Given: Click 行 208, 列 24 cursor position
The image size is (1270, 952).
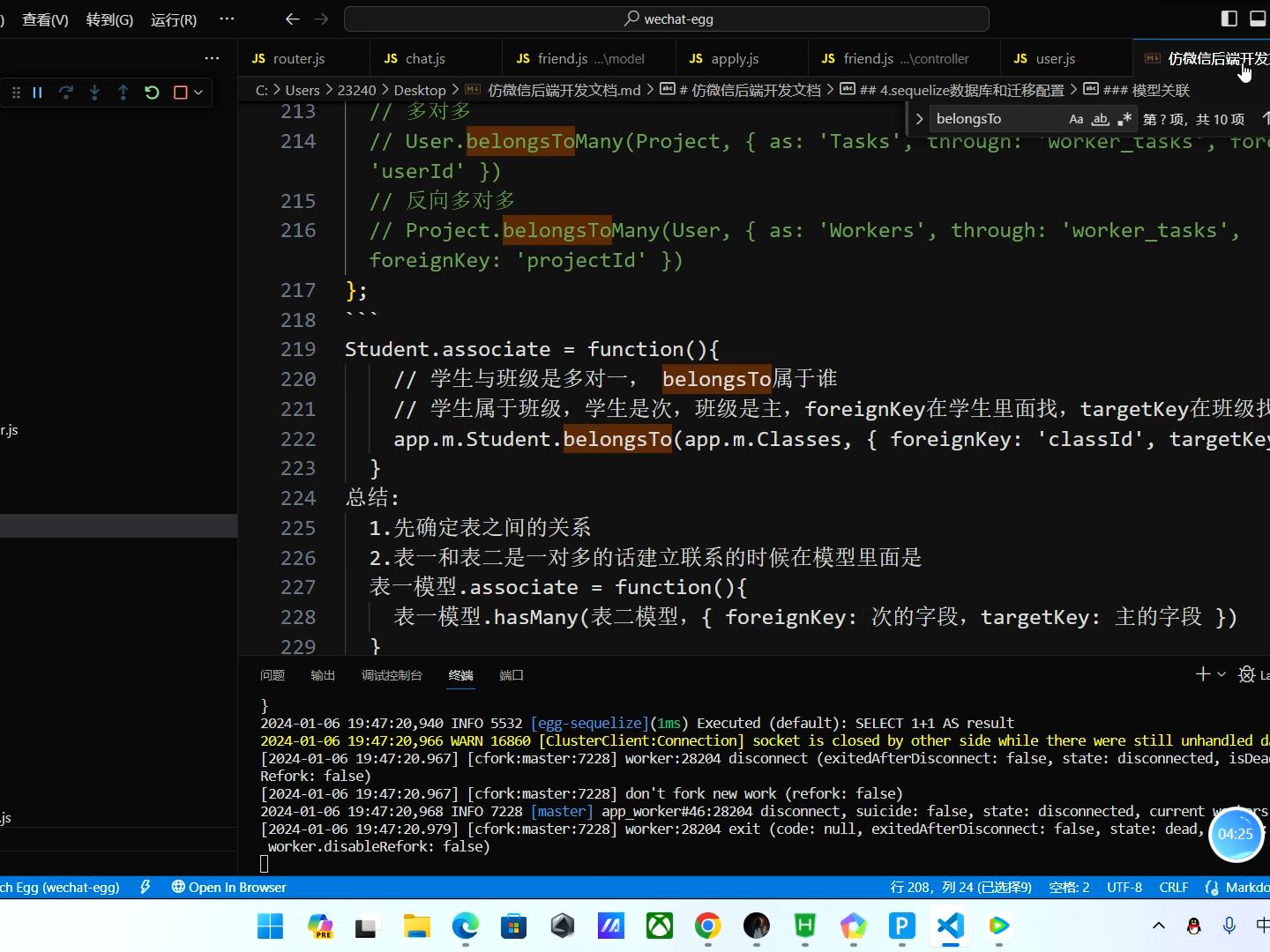Looking at the screenshot, I should click(961, 887).
